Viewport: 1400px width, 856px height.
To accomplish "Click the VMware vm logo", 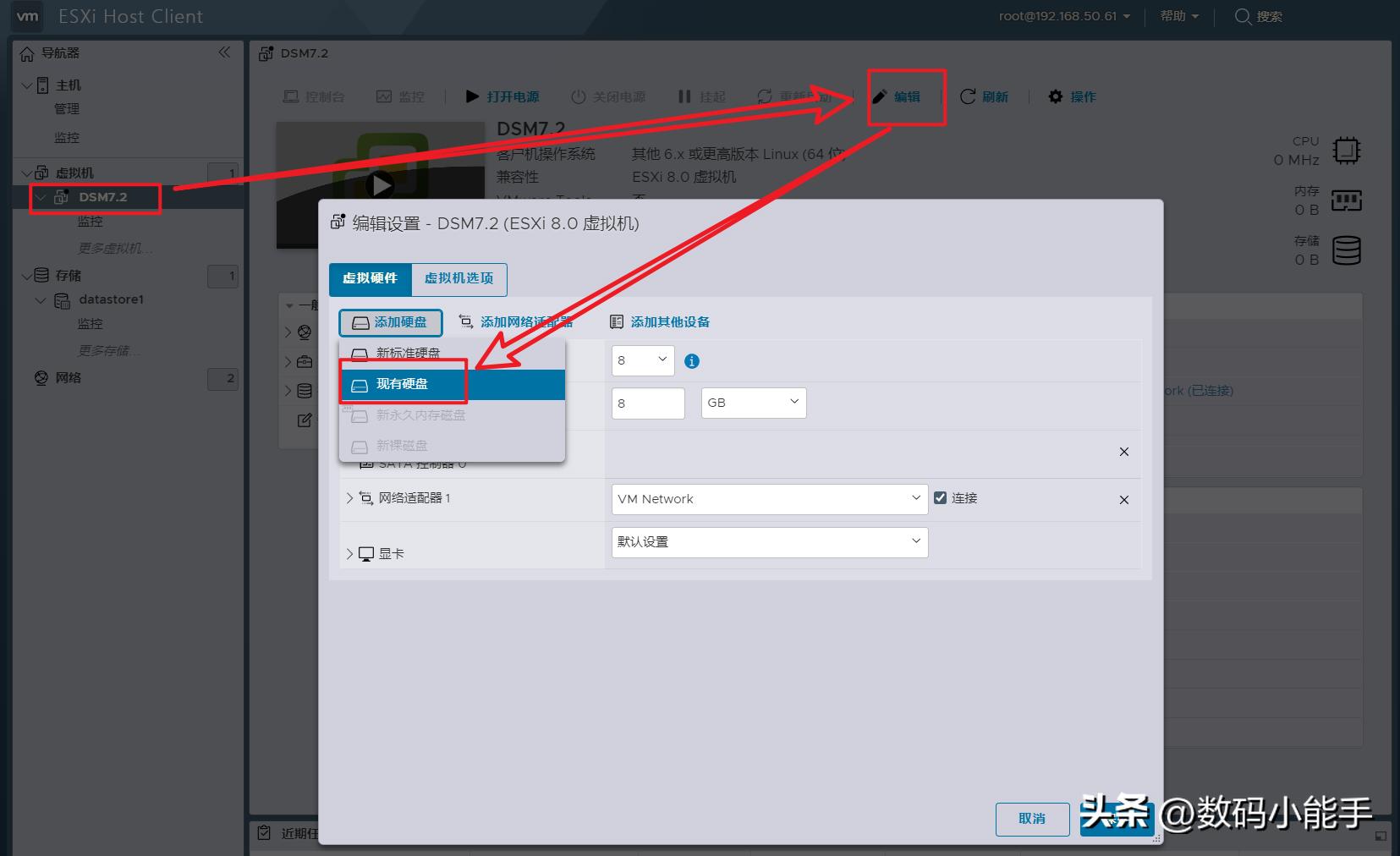I will click(x=28, y=16).
